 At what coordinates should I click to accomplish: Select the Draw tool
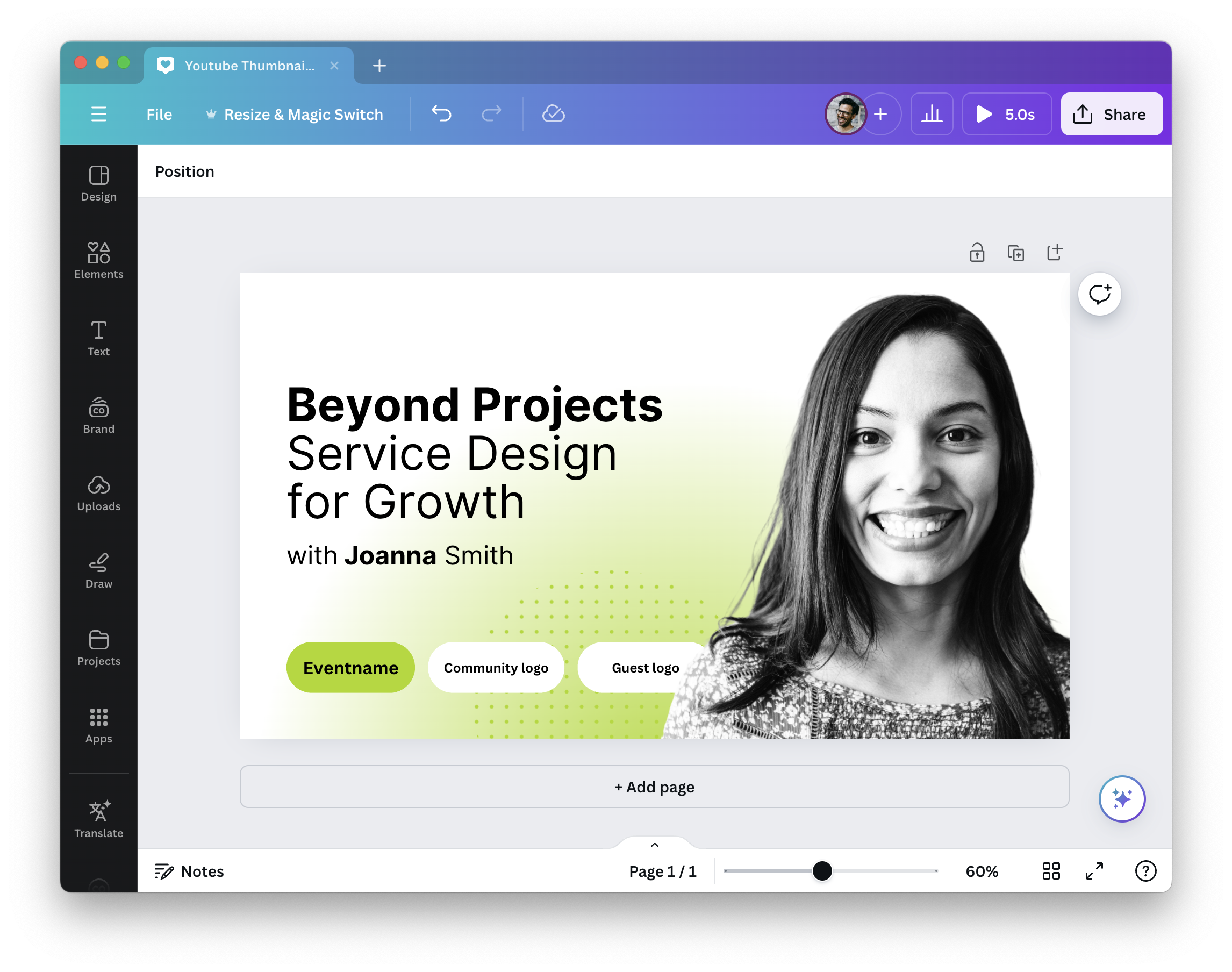pyautogui.click(x=98, y=570)
